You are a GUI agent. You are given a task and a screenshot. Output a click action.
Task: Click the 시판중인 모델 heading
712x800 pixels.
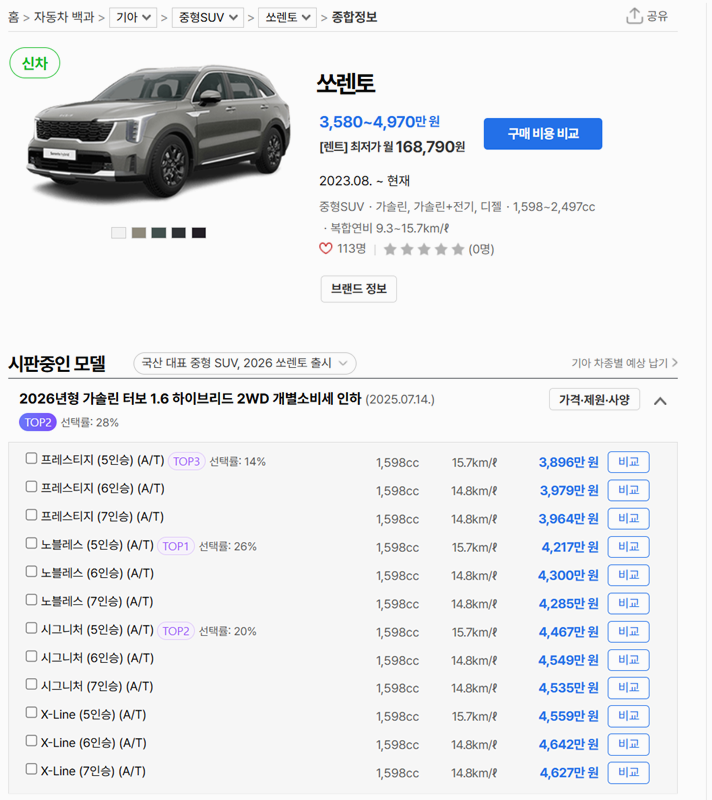click(57, 363)
